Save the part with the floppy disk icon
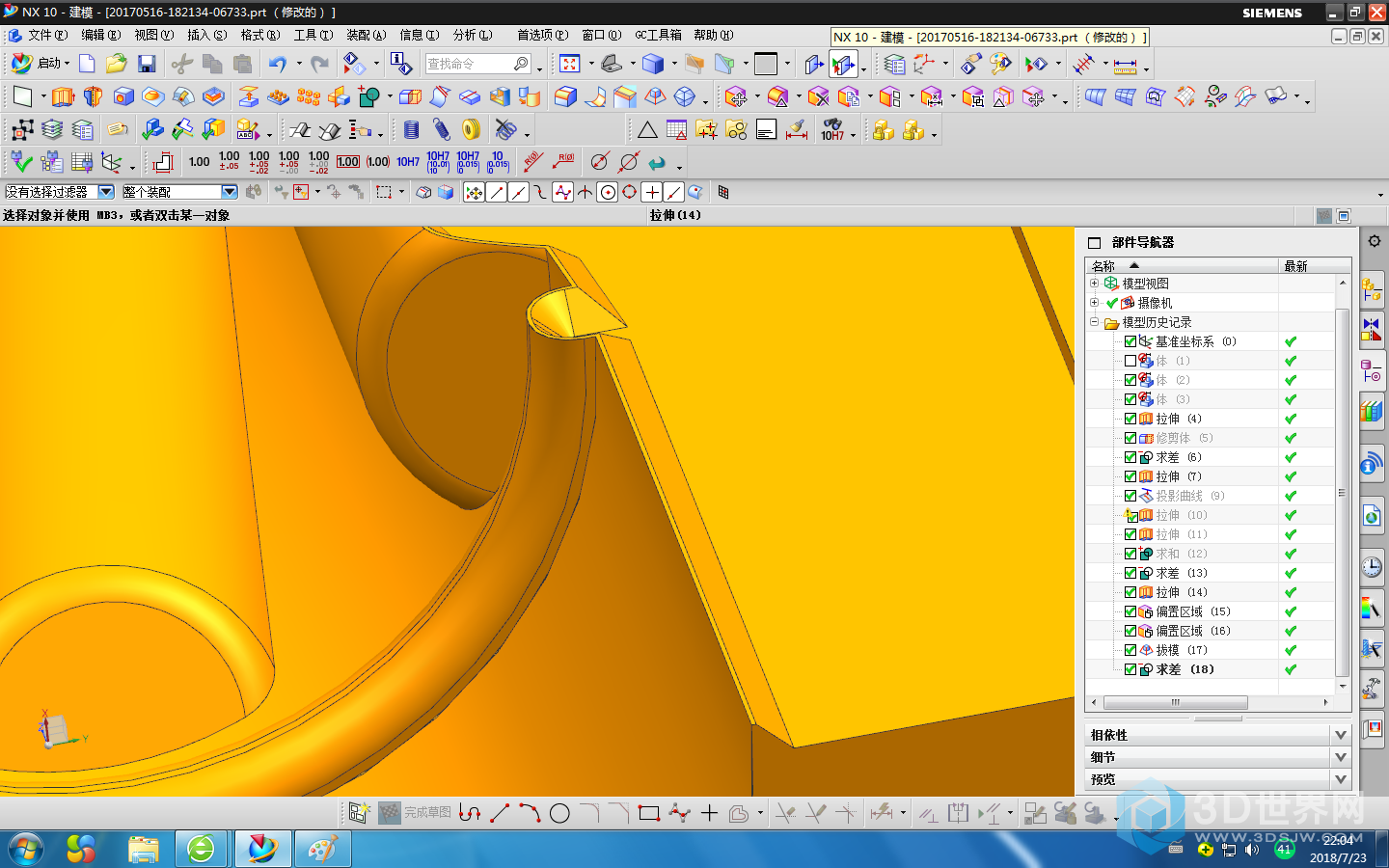This screenshot has height=868, width=1389. [x=147, y=64]
